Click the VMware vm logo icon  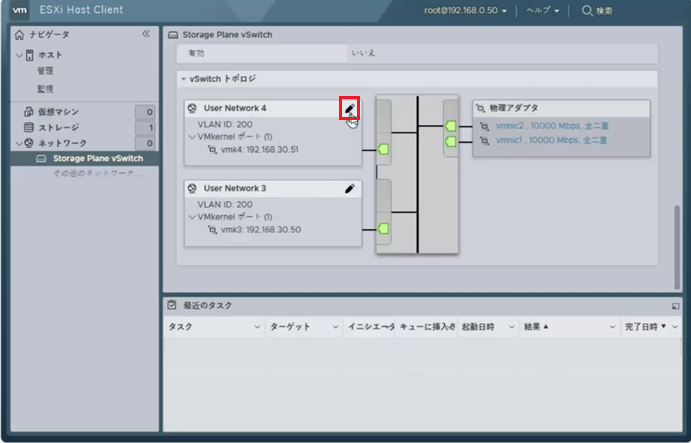pyautogui.click(x=20, y=11)
